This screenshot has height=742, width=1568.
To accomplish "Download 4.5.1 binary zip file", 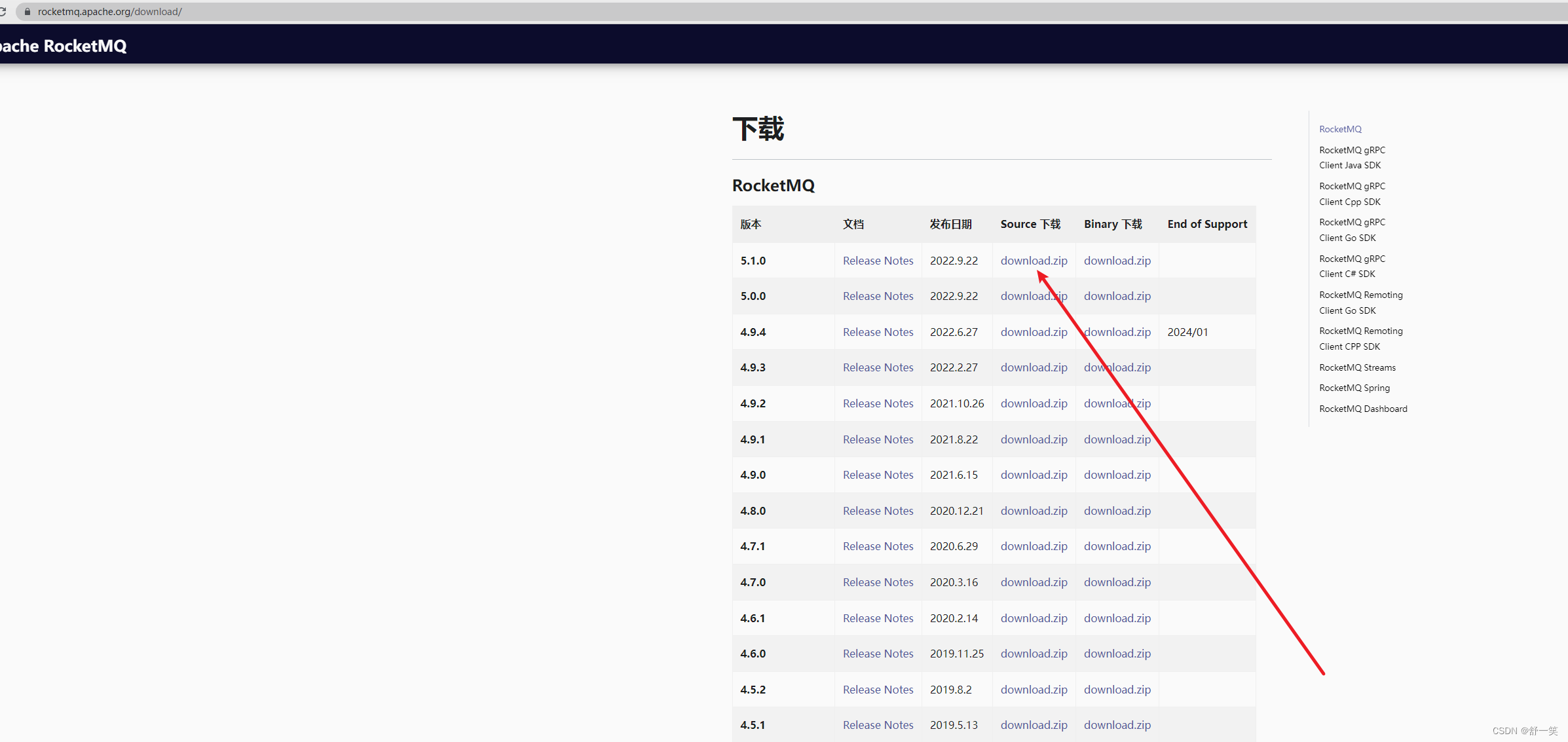I will [1117, 725].
